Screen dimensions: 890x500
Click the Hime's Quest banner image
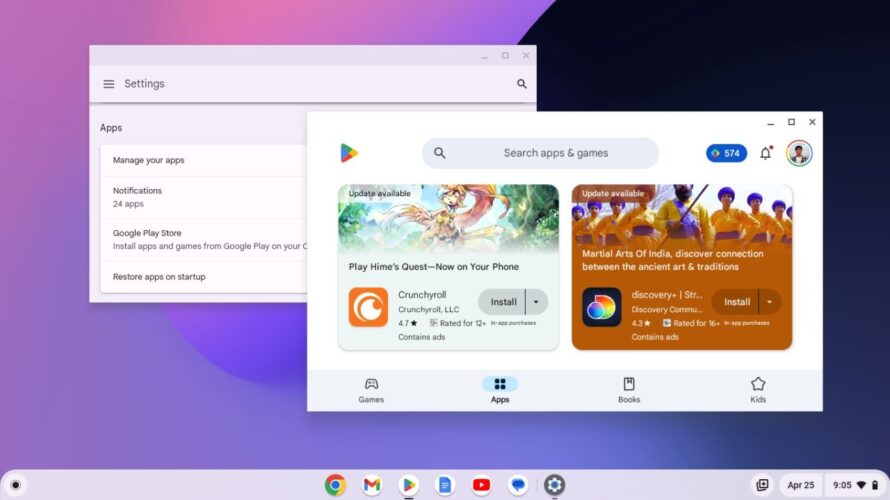(x=448, y=219)
